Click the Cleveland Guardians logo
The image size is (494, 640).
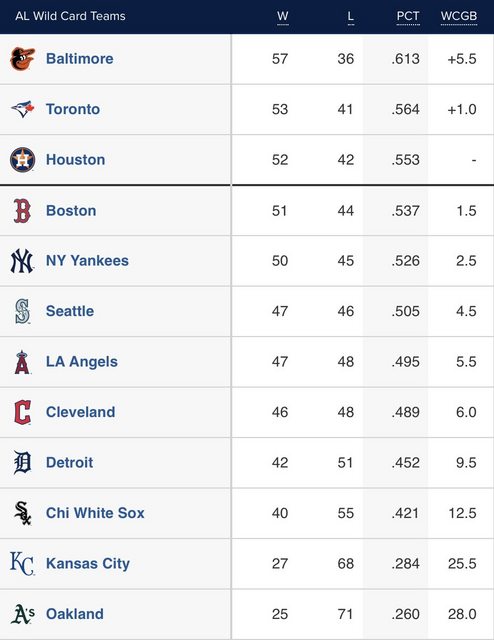pos(22,412)
